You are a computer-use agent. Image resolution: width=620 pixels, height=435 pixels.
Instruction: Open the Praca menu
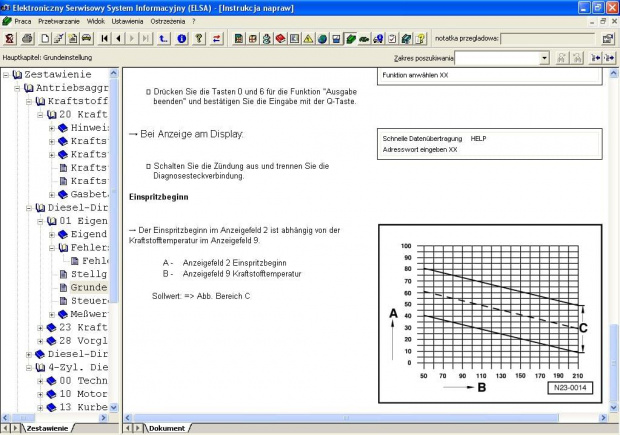pos(23,21)
